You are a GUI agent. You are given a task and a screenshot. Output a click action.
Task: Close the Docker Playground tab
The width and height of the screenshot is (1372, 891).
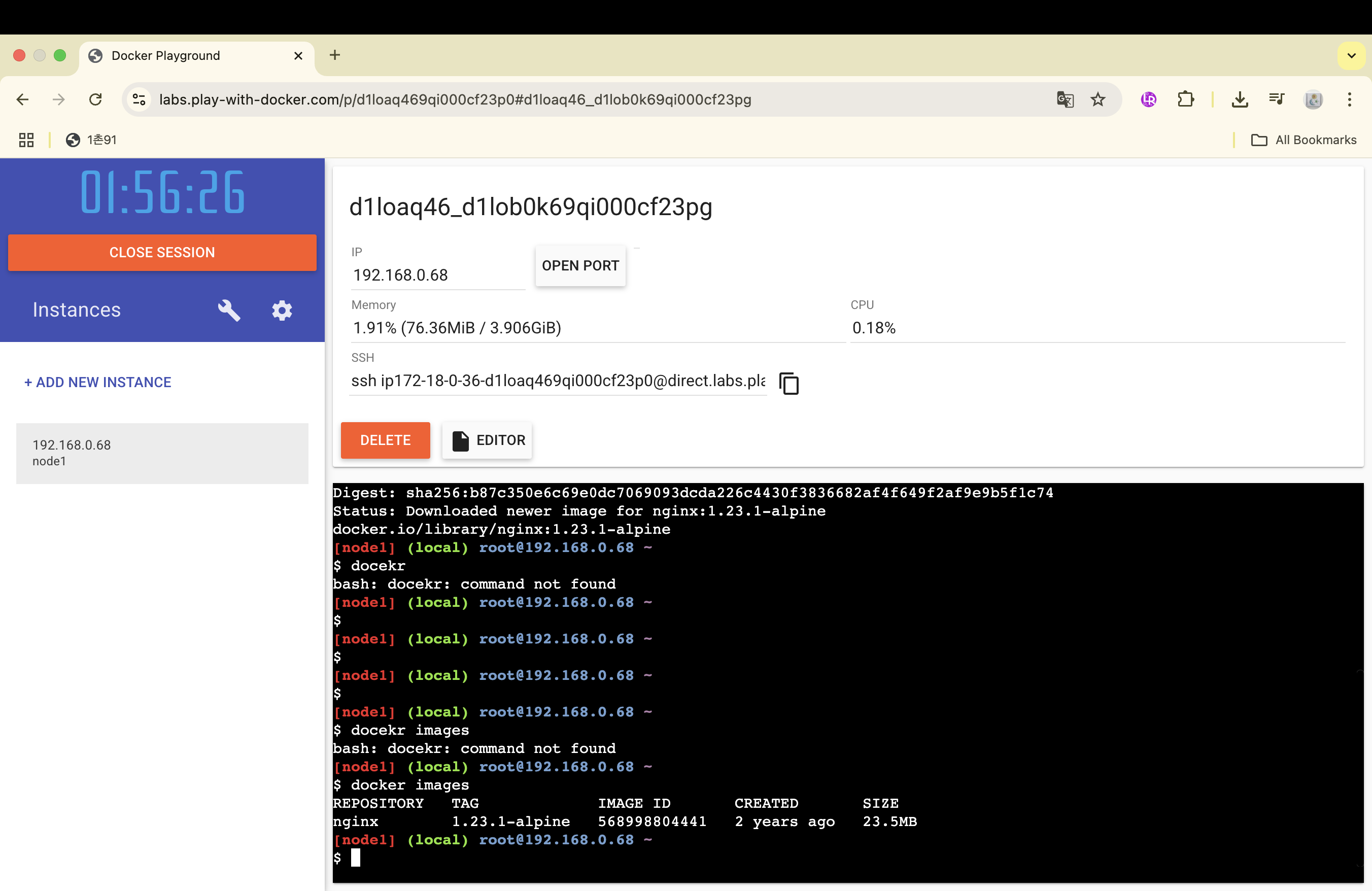click(298, 56)
